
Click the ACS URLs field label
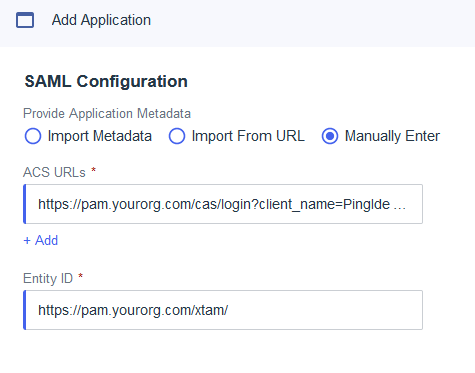54,172
